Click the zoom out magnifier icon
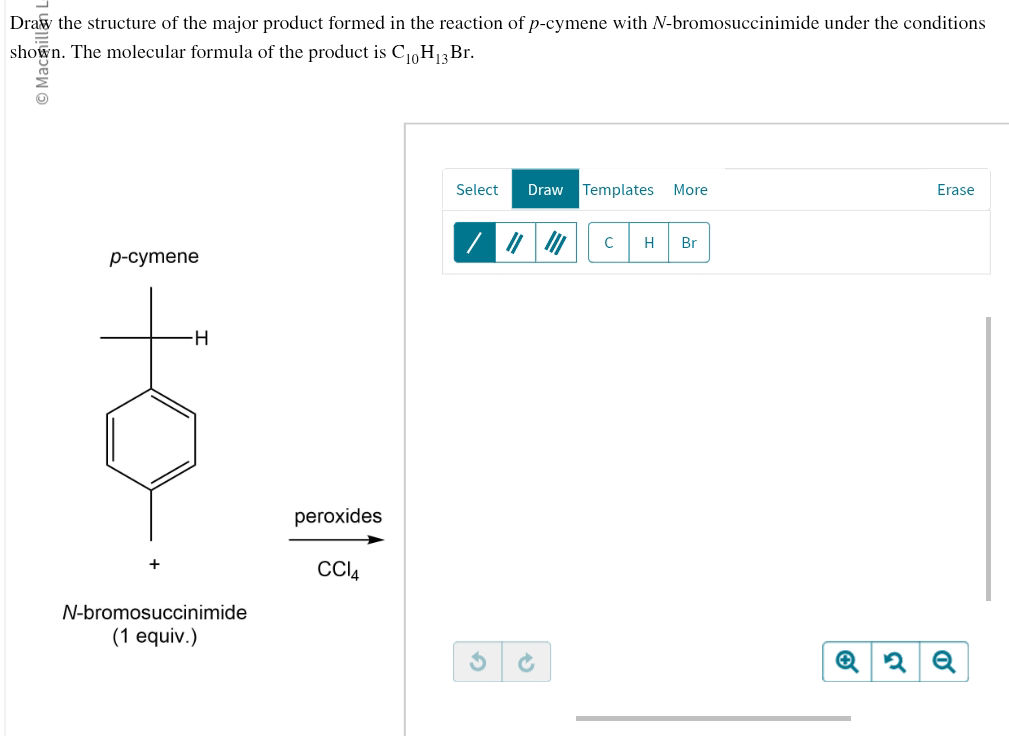The image size is (1009, 736). (x=944, y=661)
